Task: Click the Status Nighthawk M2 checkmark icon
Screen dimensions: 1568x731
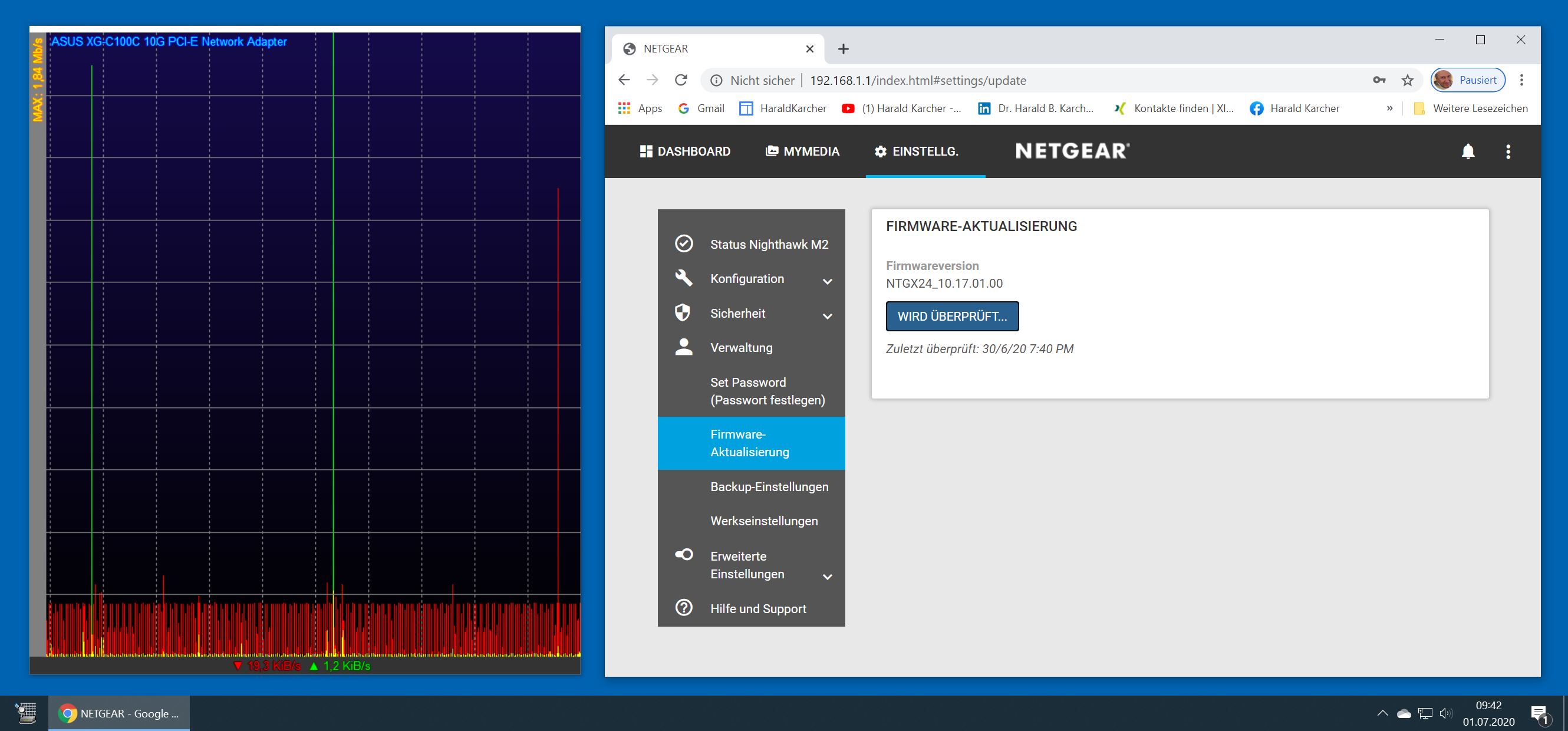Action: tap(684, 243)
